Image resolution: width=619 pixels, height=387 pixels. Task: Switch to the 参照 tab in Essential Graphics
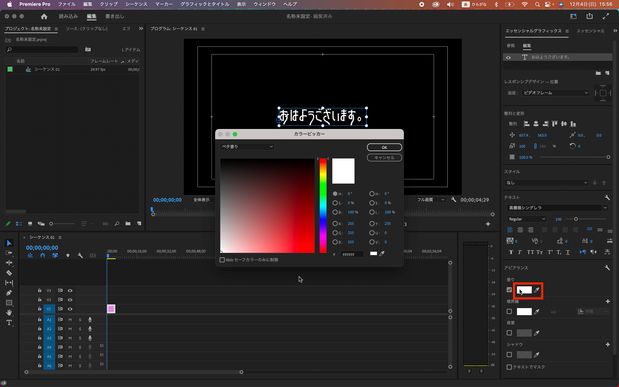511,46
